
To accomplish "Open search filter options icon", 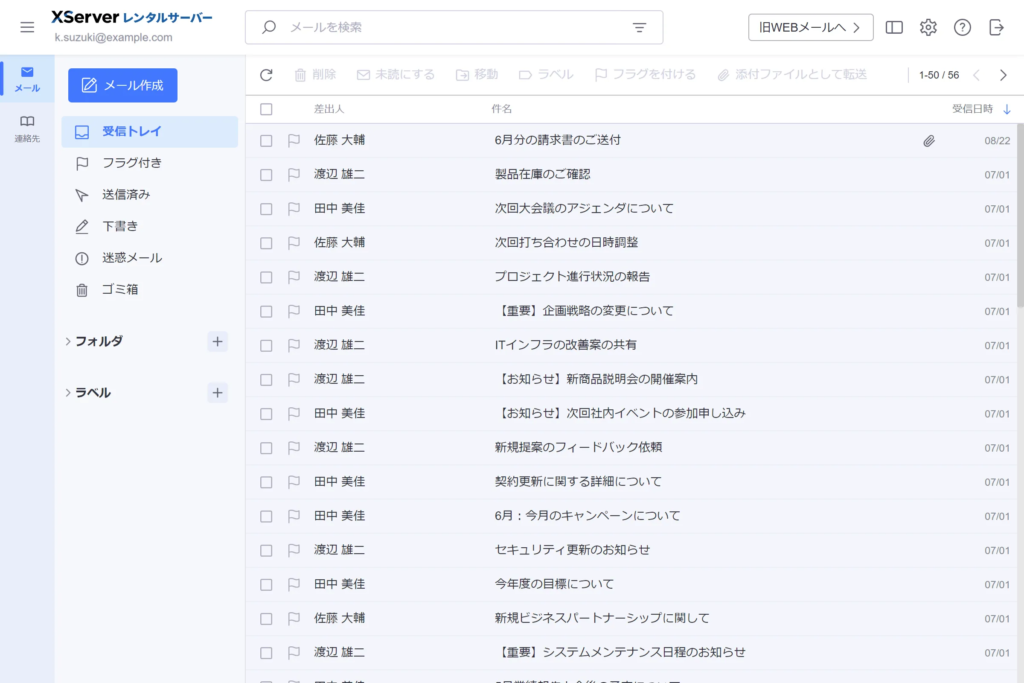I will 640,28.
